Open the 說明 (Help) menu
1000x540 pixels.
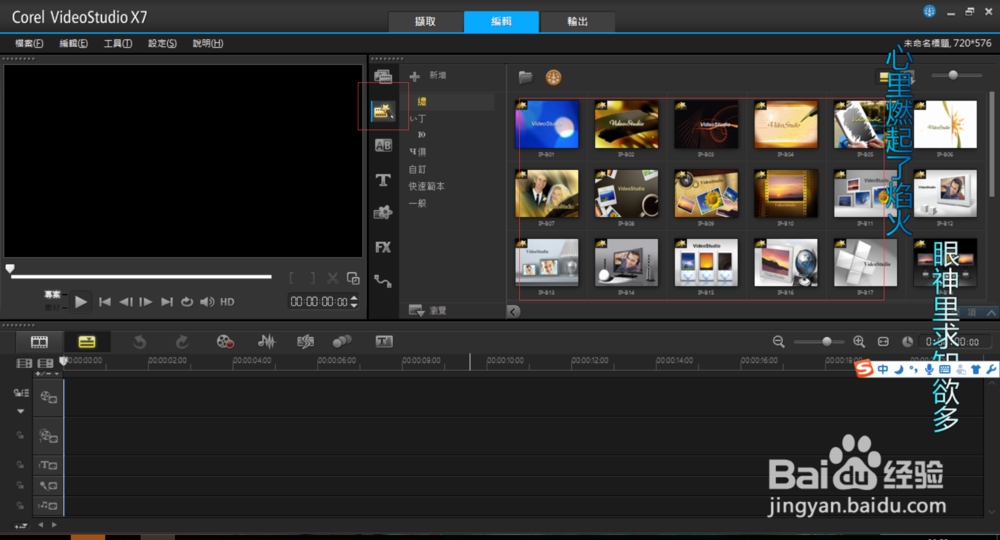(207, 43)
